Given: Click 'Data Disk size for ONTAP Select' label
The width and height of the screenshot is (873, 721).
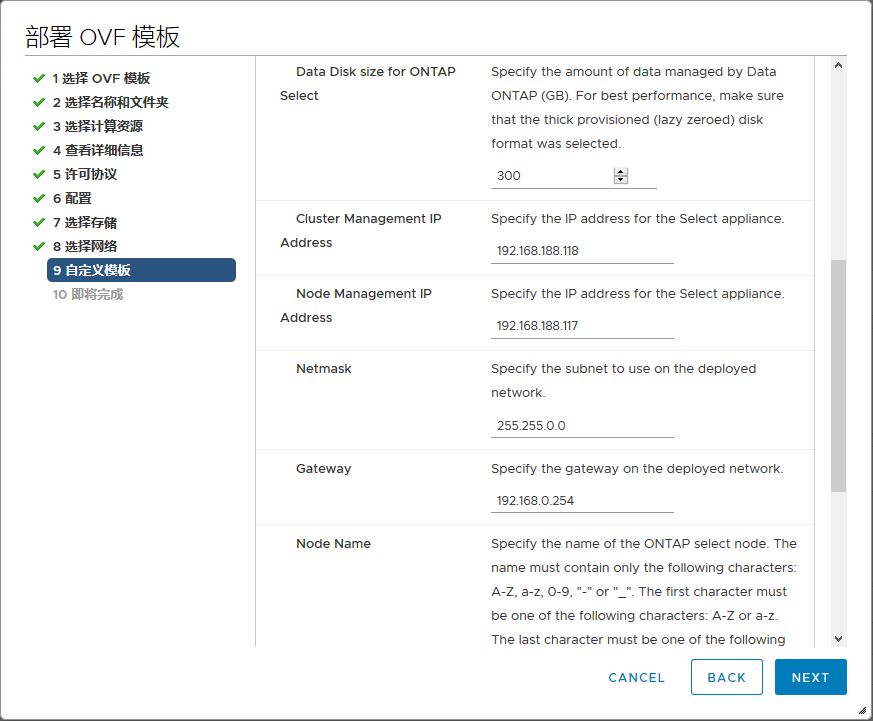Looking at the screenshot, I should (x=368, y=84).
